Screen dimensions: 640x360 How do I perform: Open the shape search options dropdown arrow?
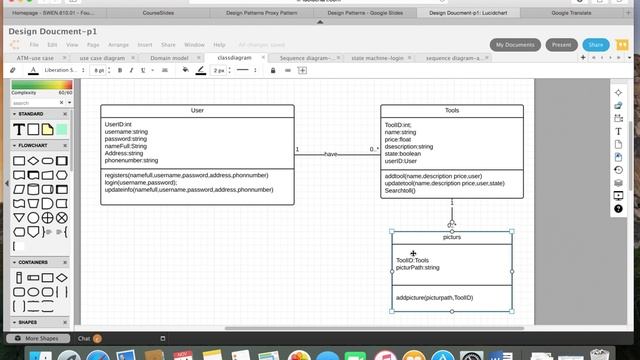(x=69, y=103)
